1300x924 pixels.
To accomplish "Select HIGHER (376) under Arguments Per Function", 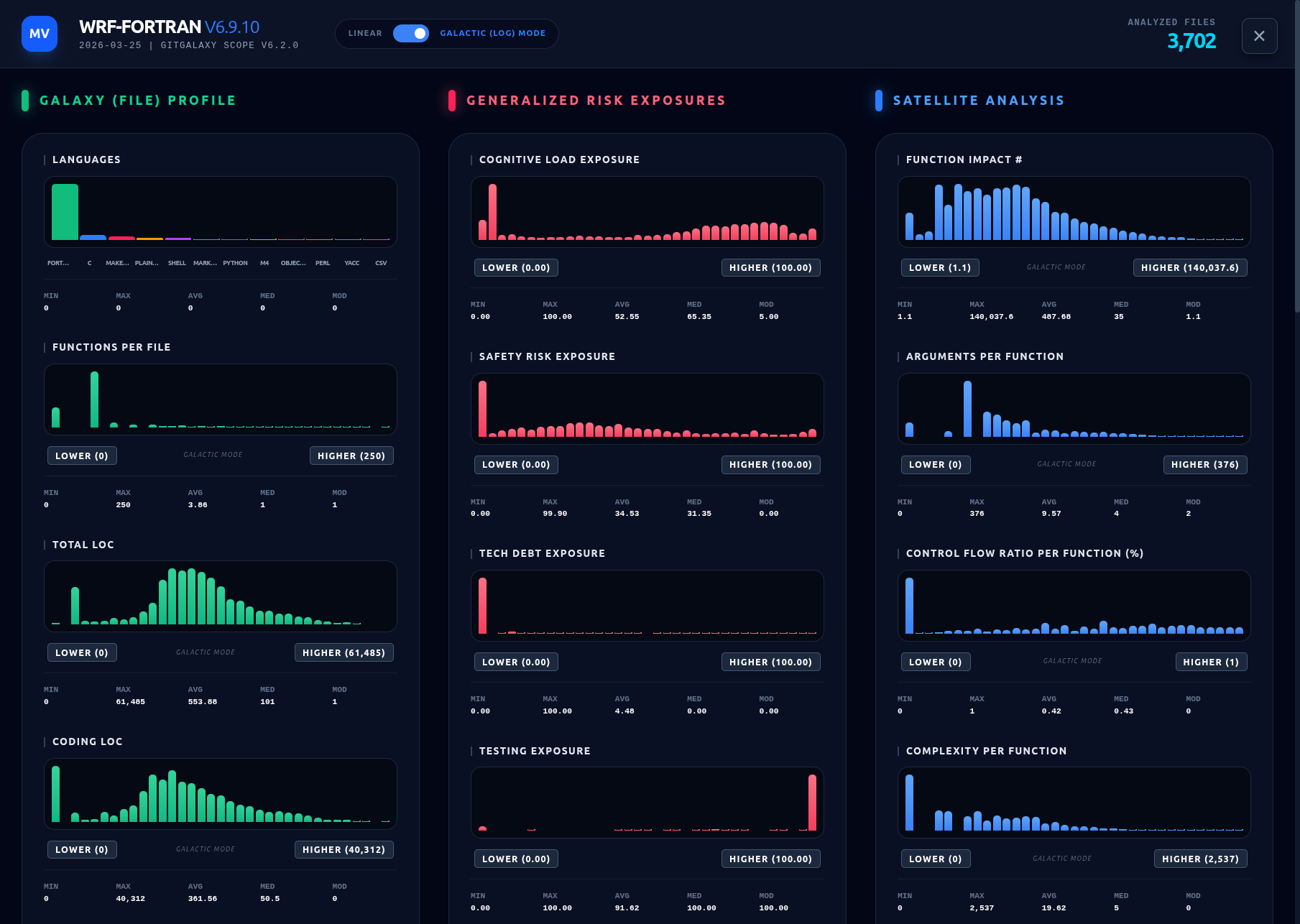I will coord(1204,464).
